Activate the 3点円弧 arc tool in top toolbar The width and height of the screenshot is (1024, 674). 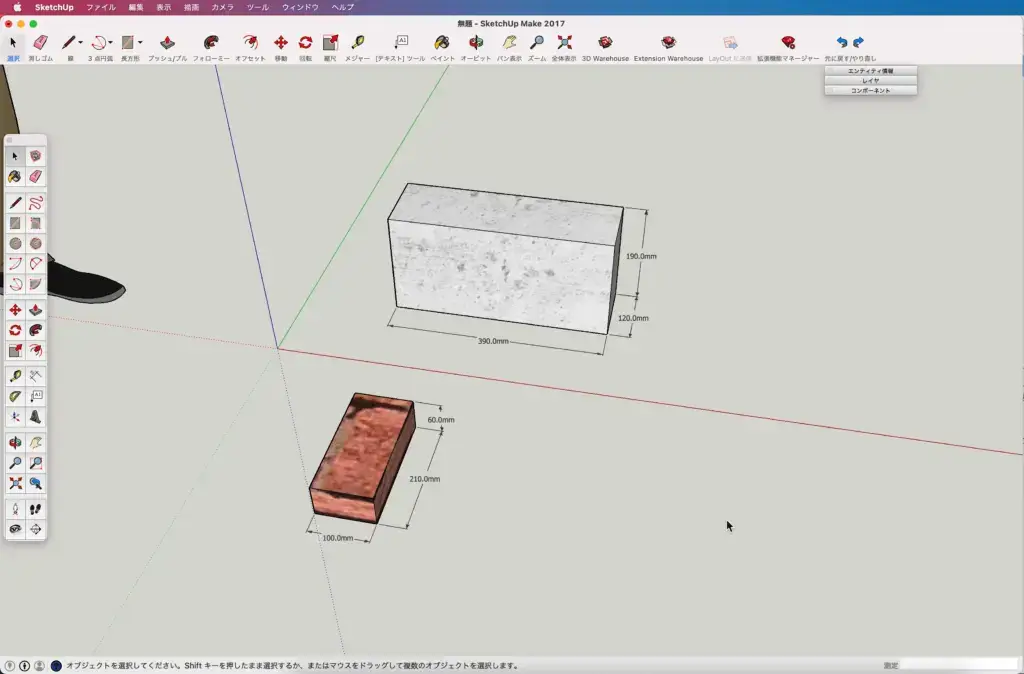click(99, 43)
